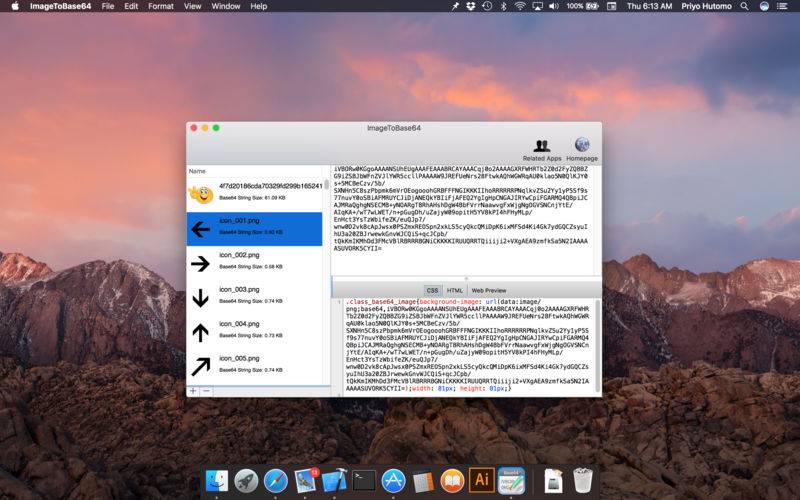Click the Priyo Hutomo user name

[707, 6]
